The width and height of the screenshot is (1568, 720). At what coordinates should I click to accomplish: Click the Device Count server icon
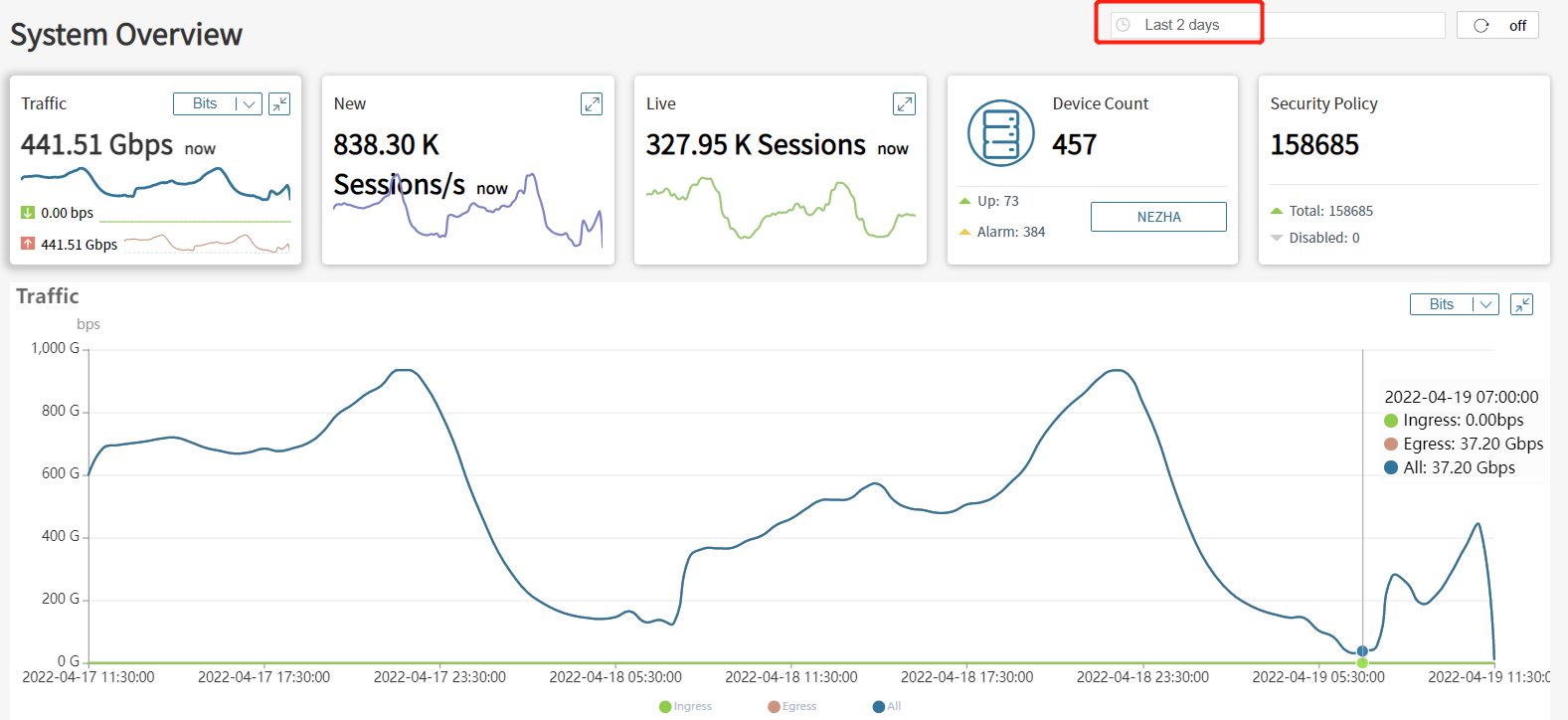1000,133
